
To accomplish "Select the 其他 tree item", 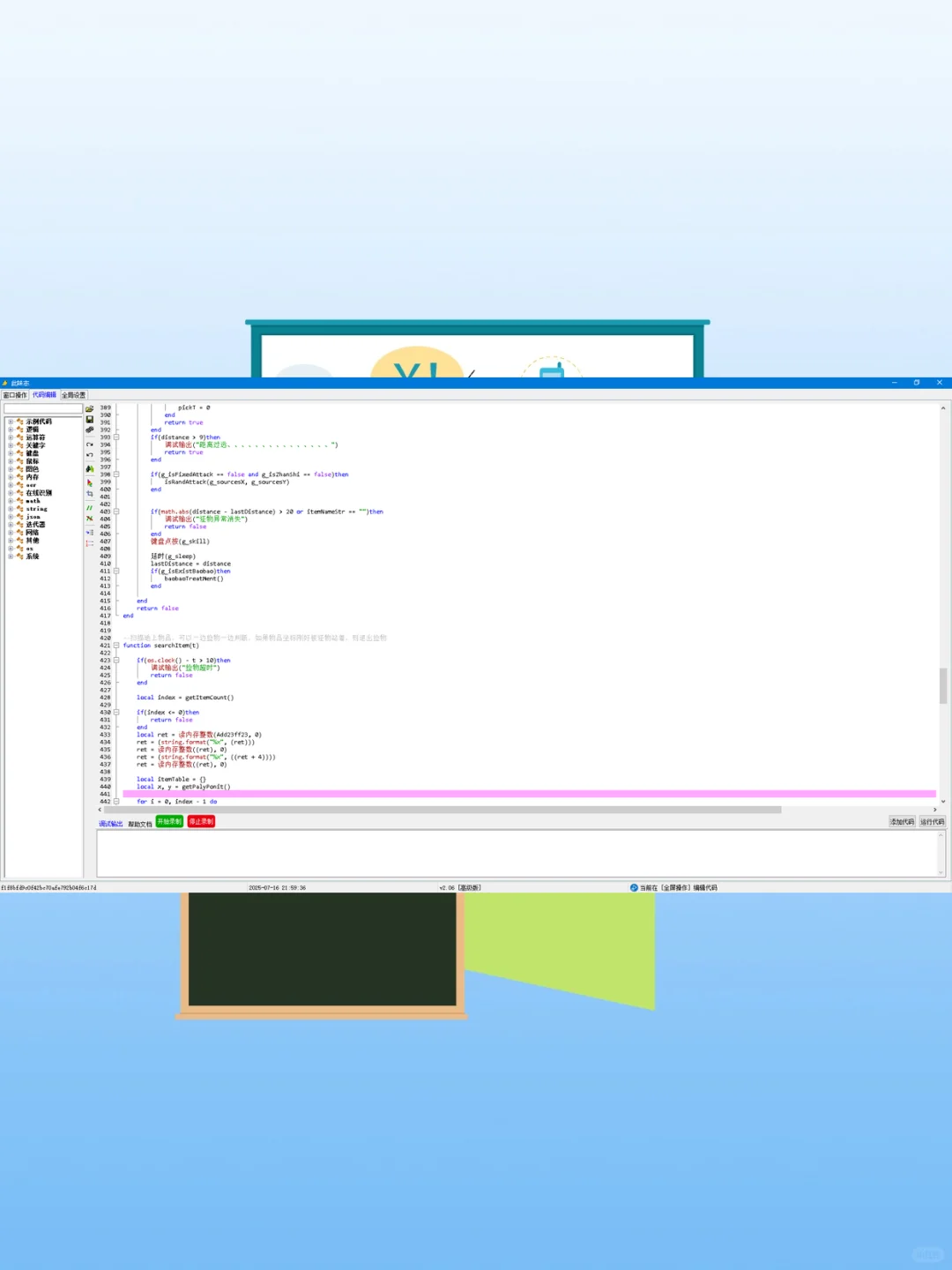I will (32, 541).
